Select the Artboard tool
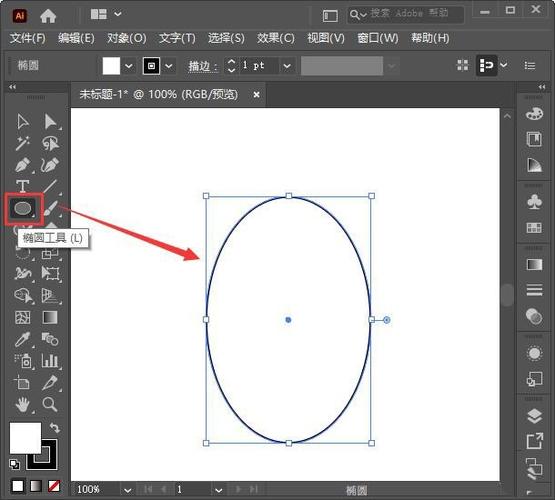This screenshot has height=500, width=555. [x=22, y=383]
